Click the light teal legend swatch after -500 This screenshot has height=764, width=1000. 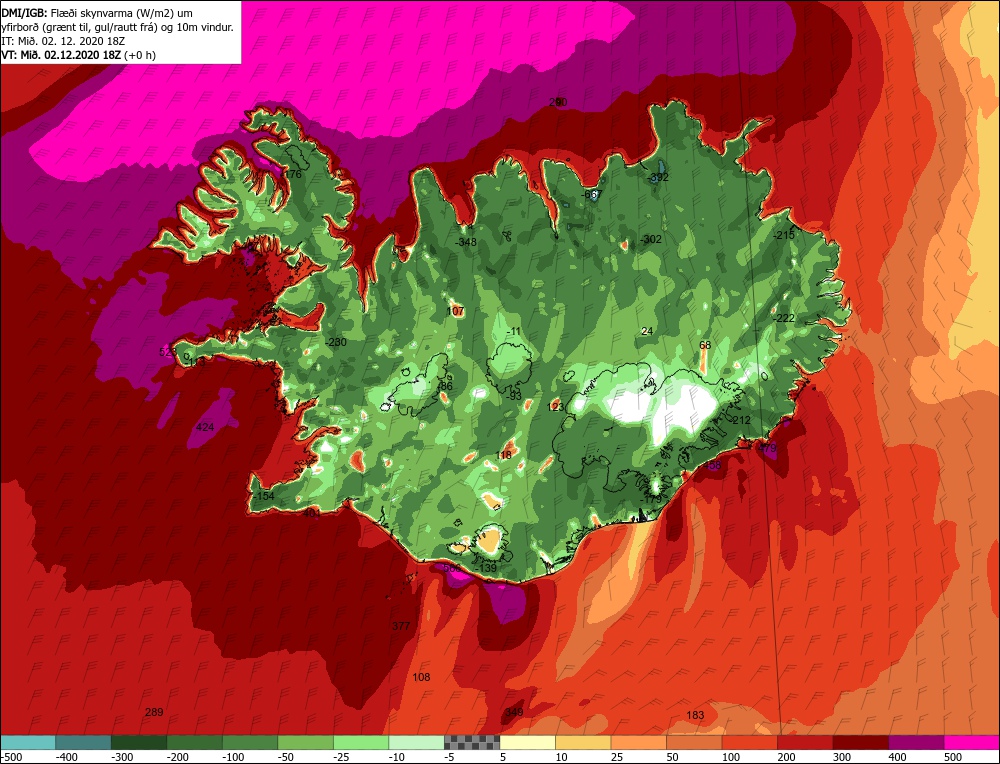click(28, 742)
